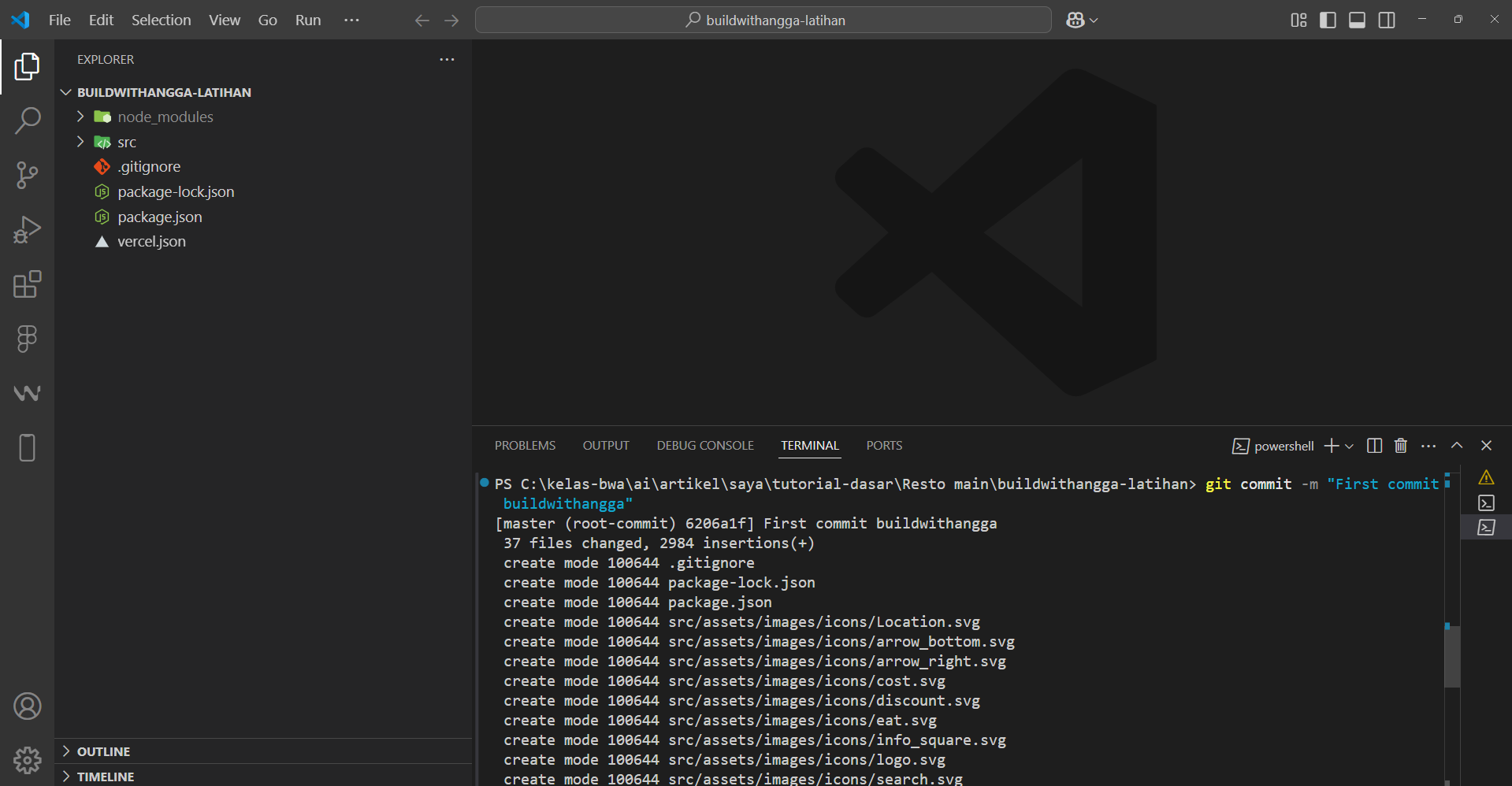Collapse the BUILDWITHANGGA-LATIHAN folder section

coord(263,92)
